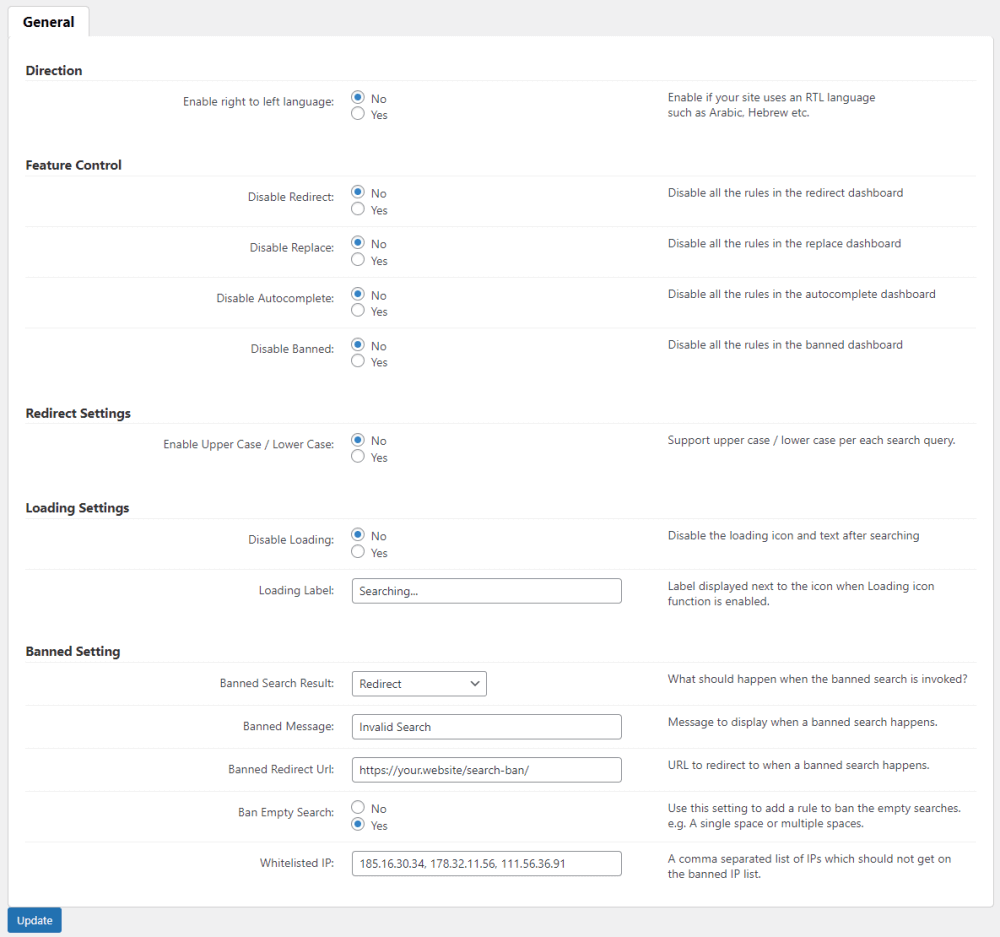Select Yes for Disable Loading
This screenshot has width=1000, height=937.
click(358, 552)
